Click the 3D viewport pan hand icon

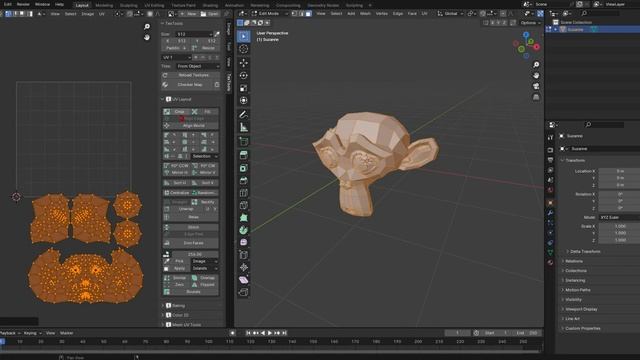[x=536, y=76]
